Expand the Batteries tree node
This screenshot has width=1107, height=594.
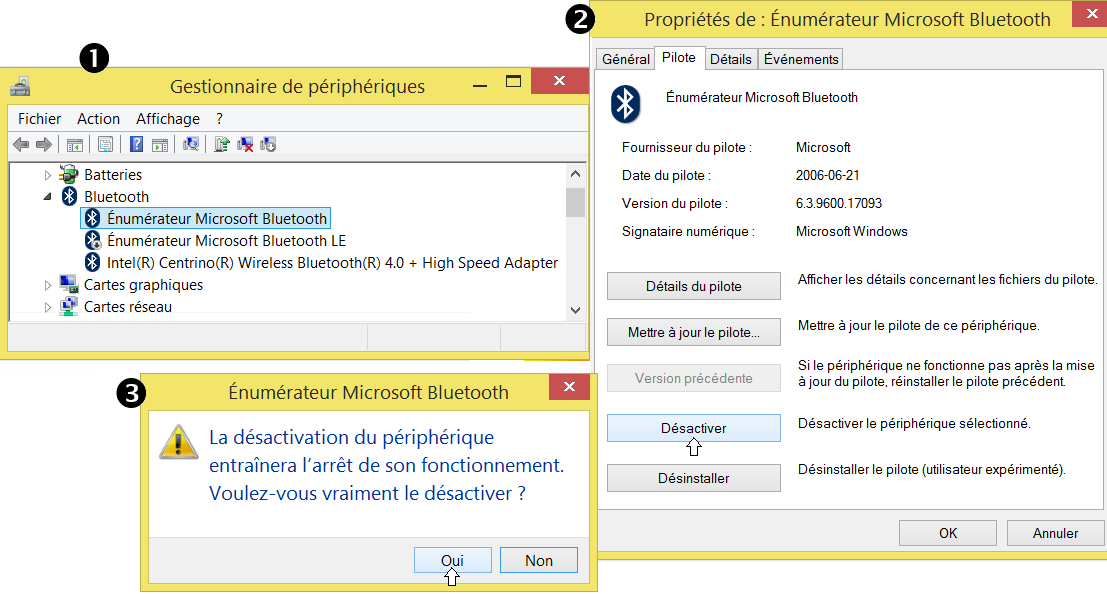tap(47, 175)
